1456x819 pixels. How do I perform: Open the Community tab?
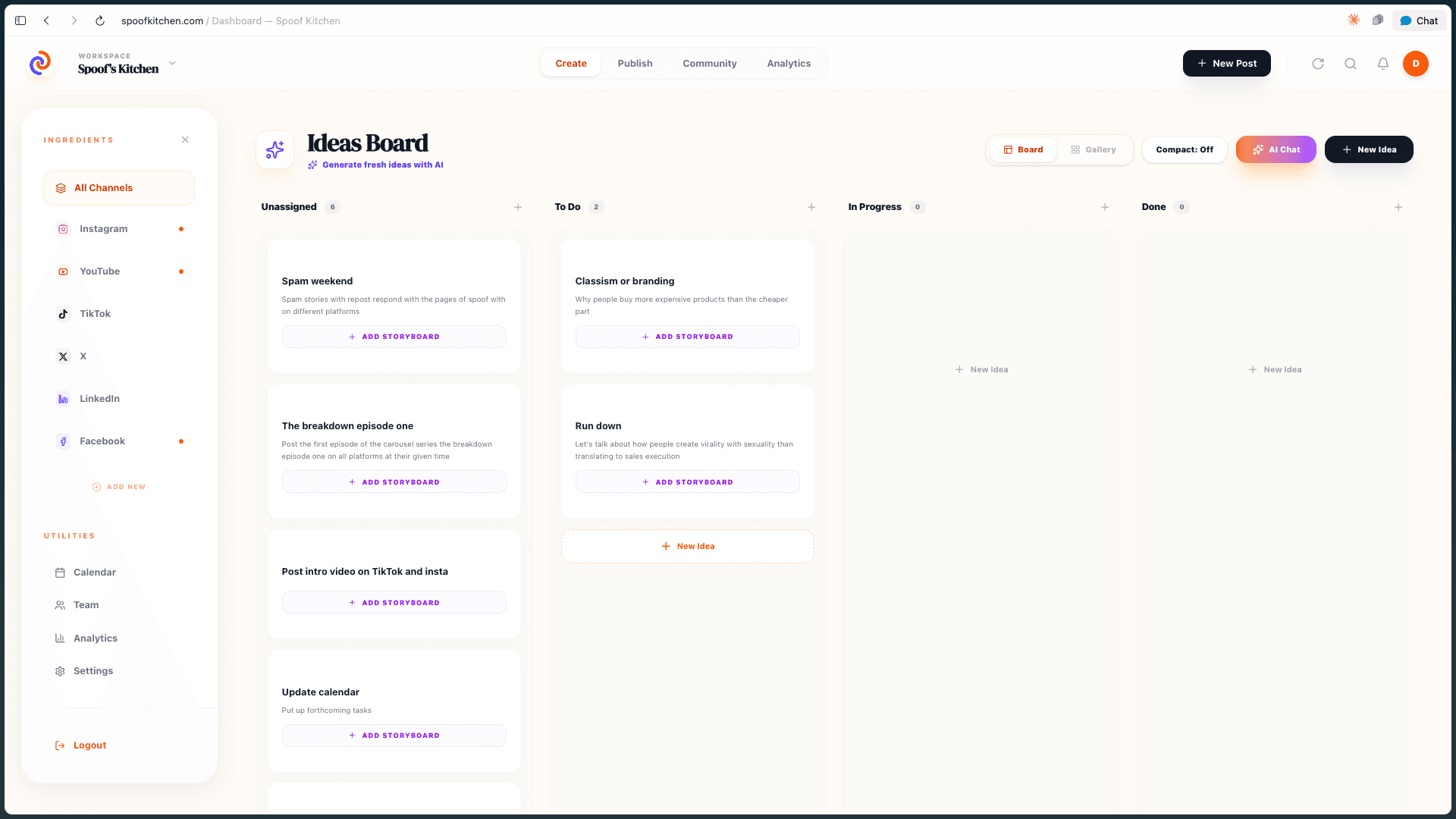coord(710,64)
